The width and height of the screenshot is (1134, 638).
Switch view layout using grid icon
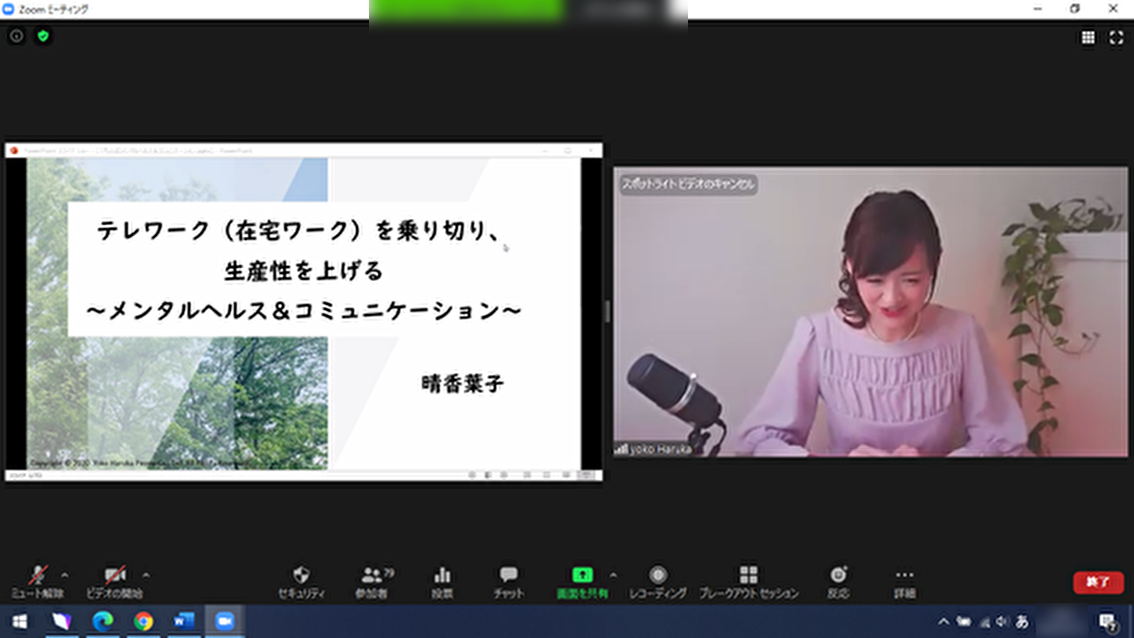click(1088, 38)
